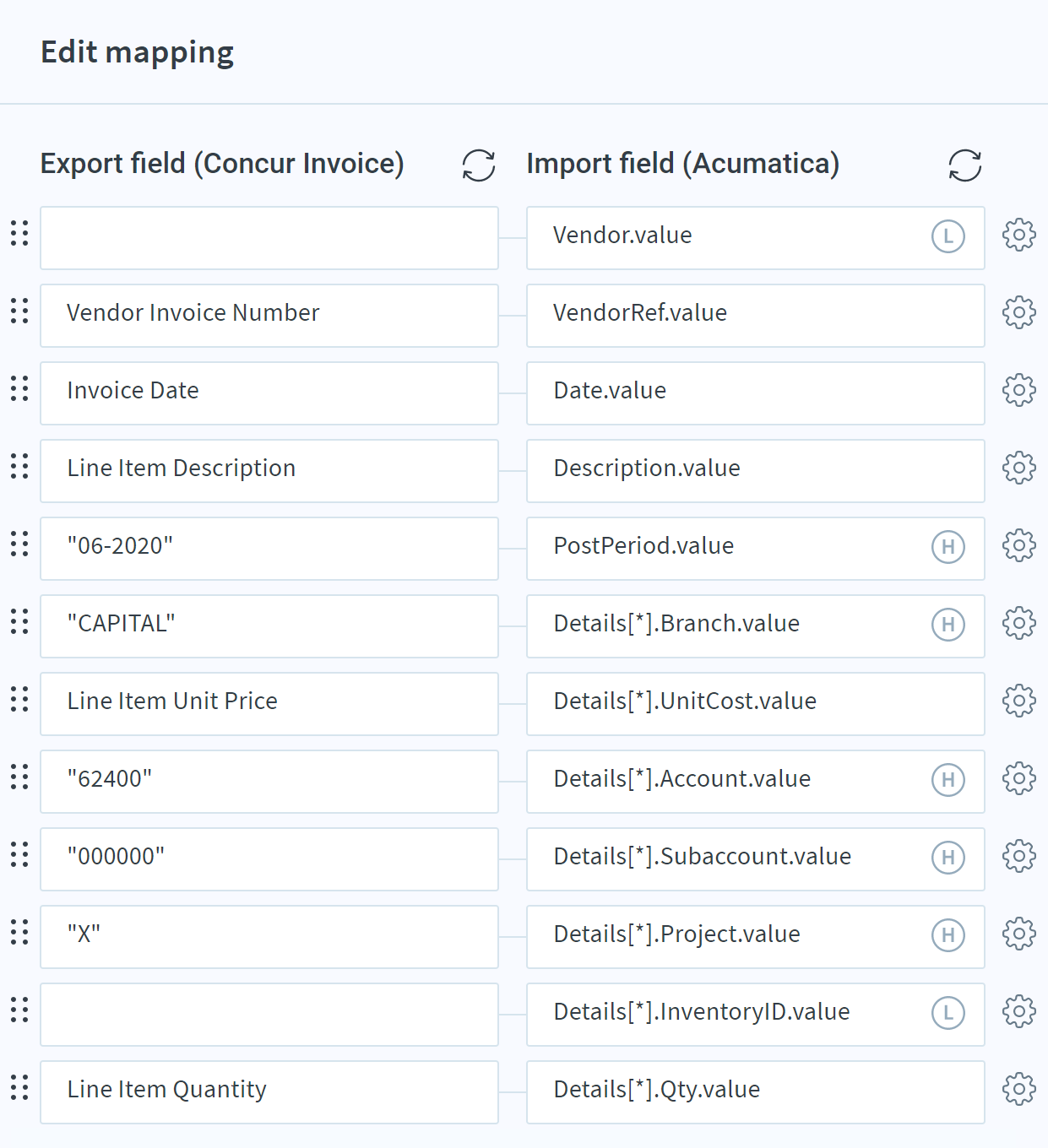Refresh the Concur Invoice export fields
This screenshot has width=1048, height=1148.
click(x=479, y=165)
